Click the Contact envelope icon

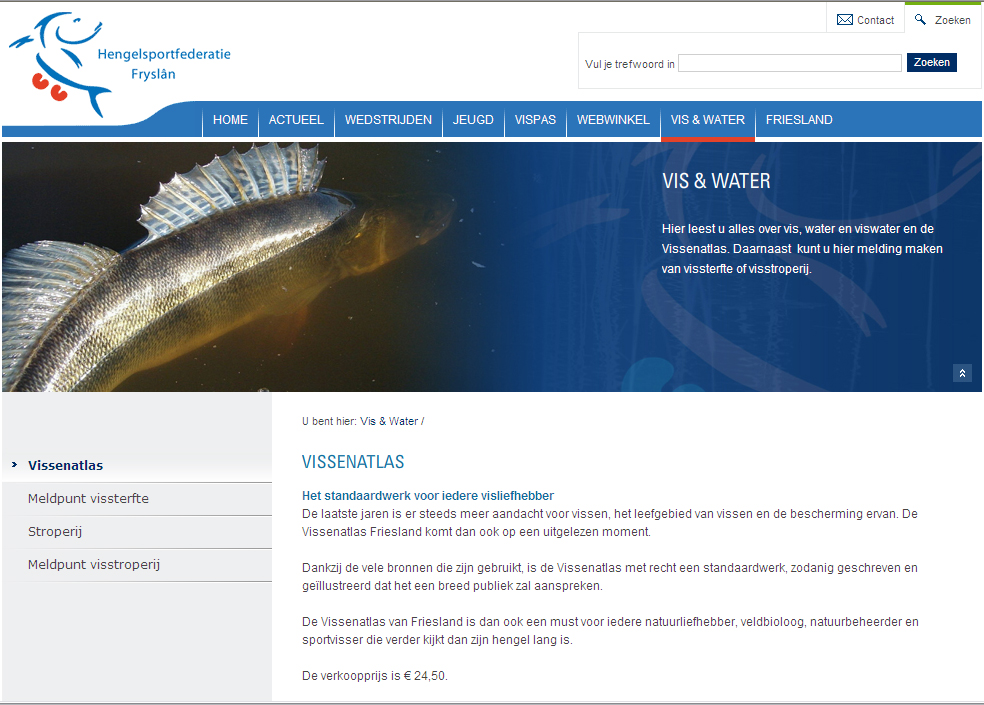845,20
